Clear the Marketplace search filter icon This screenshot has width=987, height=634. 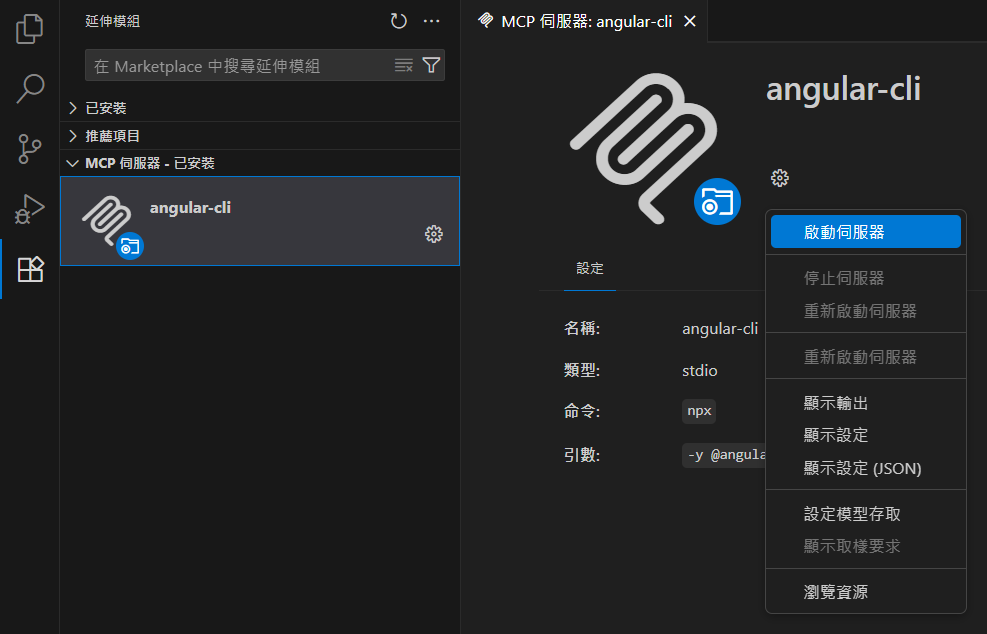pyautogui.click(x=403, y=64)
